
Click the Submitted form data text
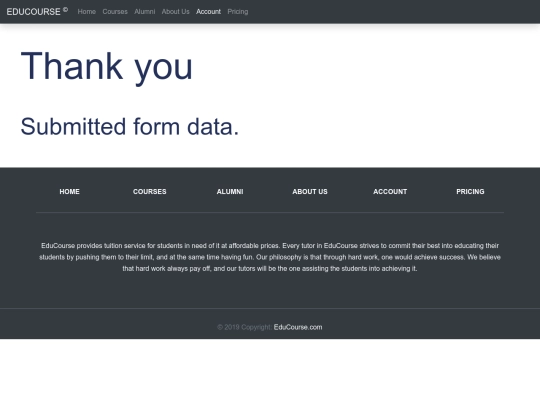pos(129,126)
